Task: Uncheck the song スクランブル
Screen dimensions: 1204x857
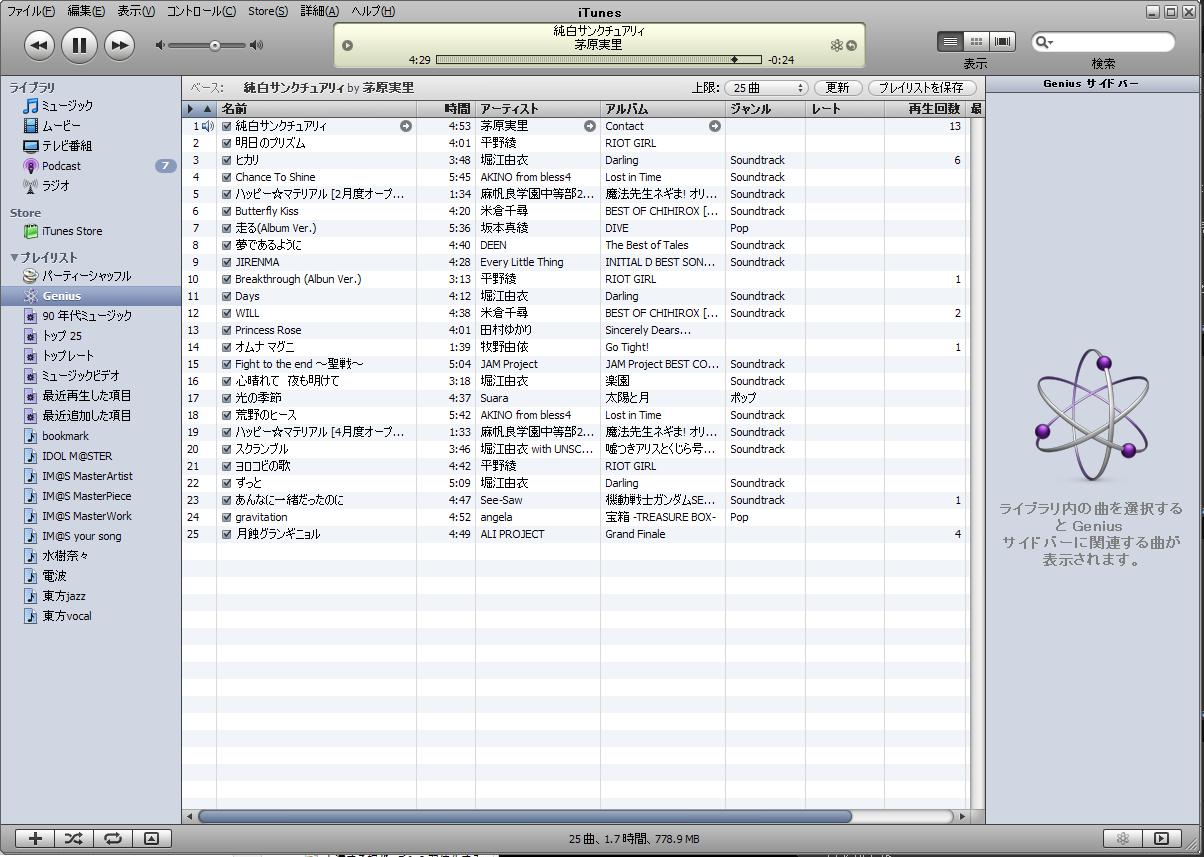Action: point(227,449)
